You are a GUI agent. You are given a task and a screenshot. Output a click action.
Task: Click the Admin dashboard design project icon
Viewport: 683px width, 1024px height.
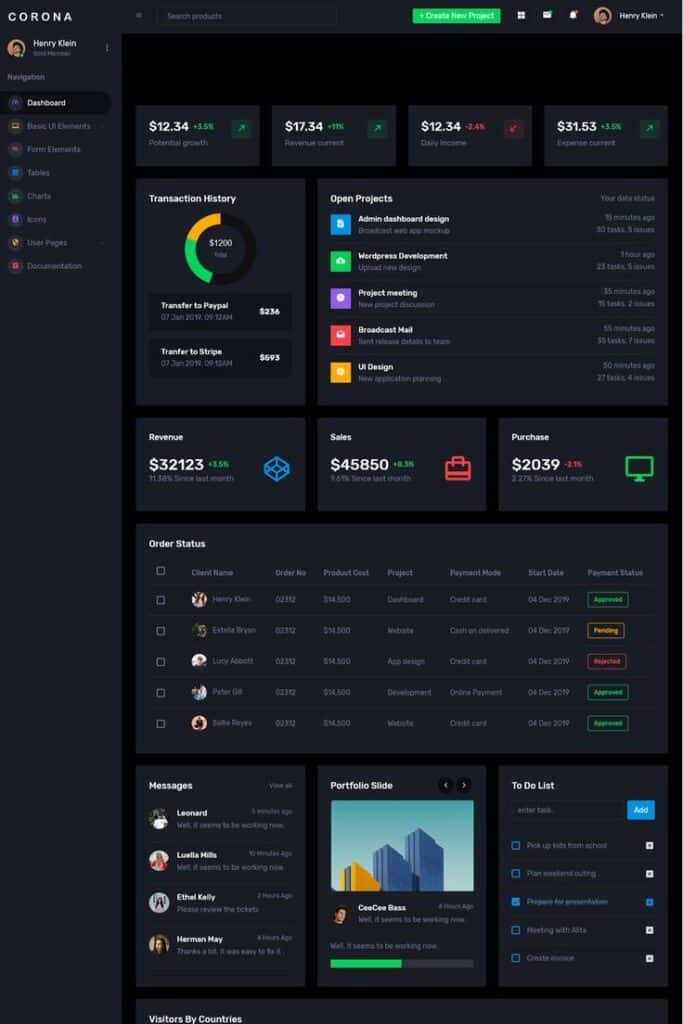340,224
